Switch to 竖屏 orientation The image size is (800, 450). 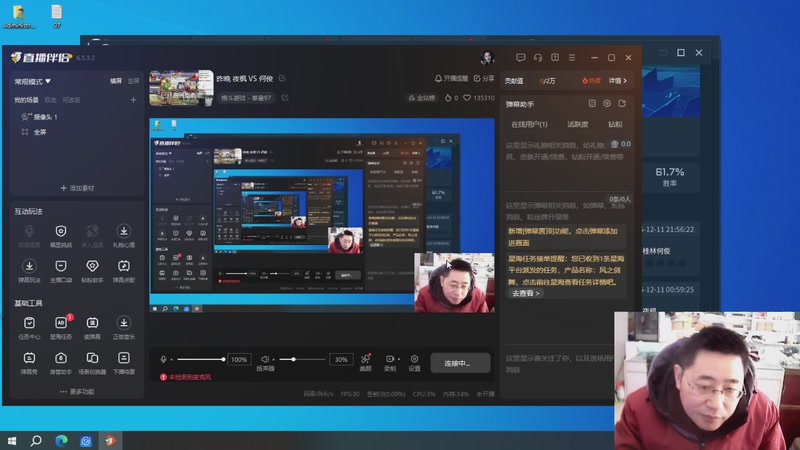133,81
